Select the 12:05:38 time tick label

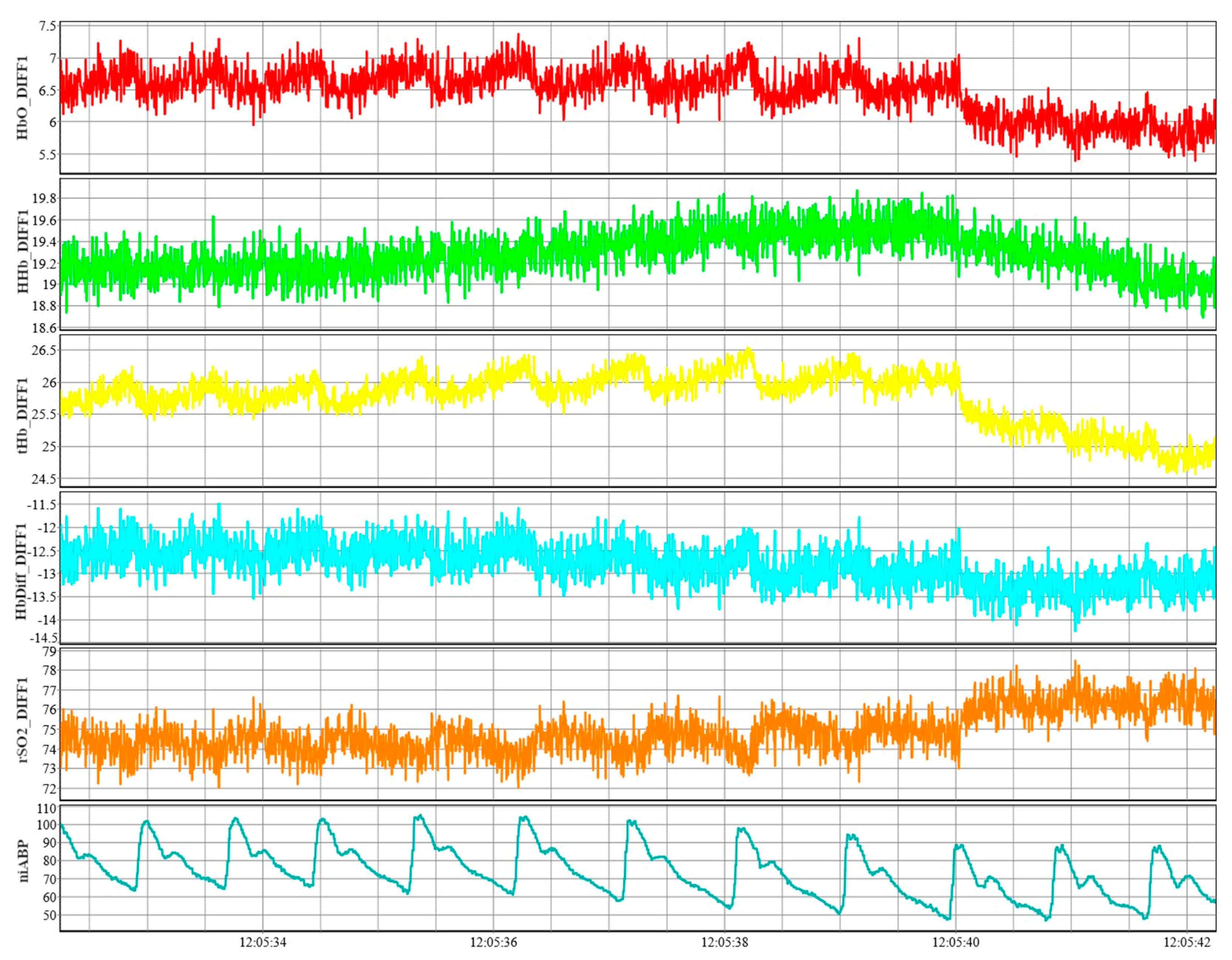[725, 943]
